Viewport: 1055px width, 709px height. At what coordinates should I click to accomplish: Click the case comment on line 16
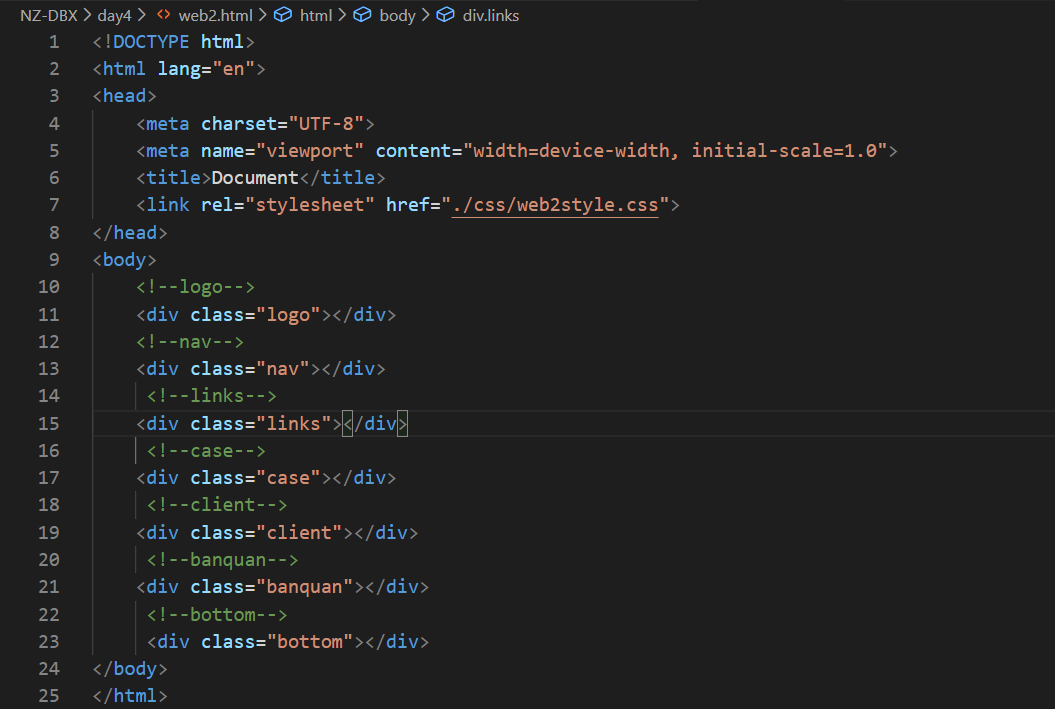[206, 451]
